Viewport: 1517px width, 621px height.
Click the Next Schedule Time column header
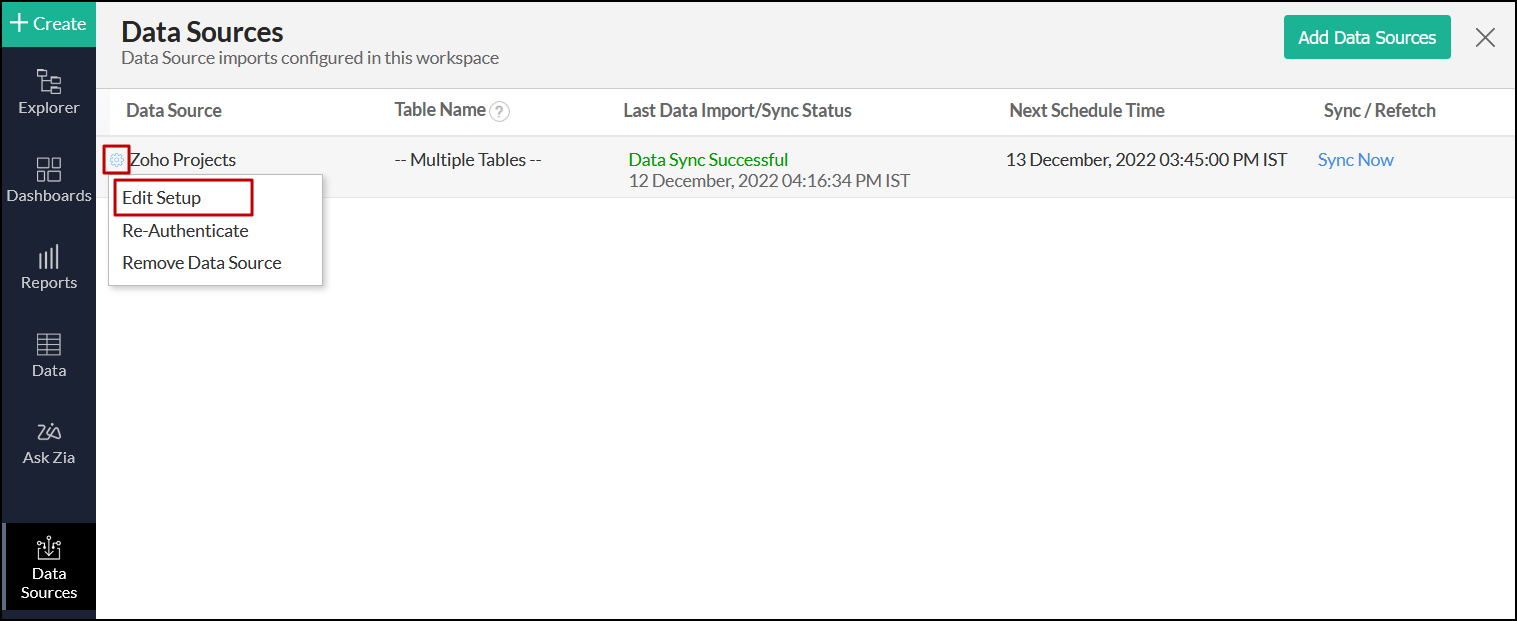coord(1086,111)
